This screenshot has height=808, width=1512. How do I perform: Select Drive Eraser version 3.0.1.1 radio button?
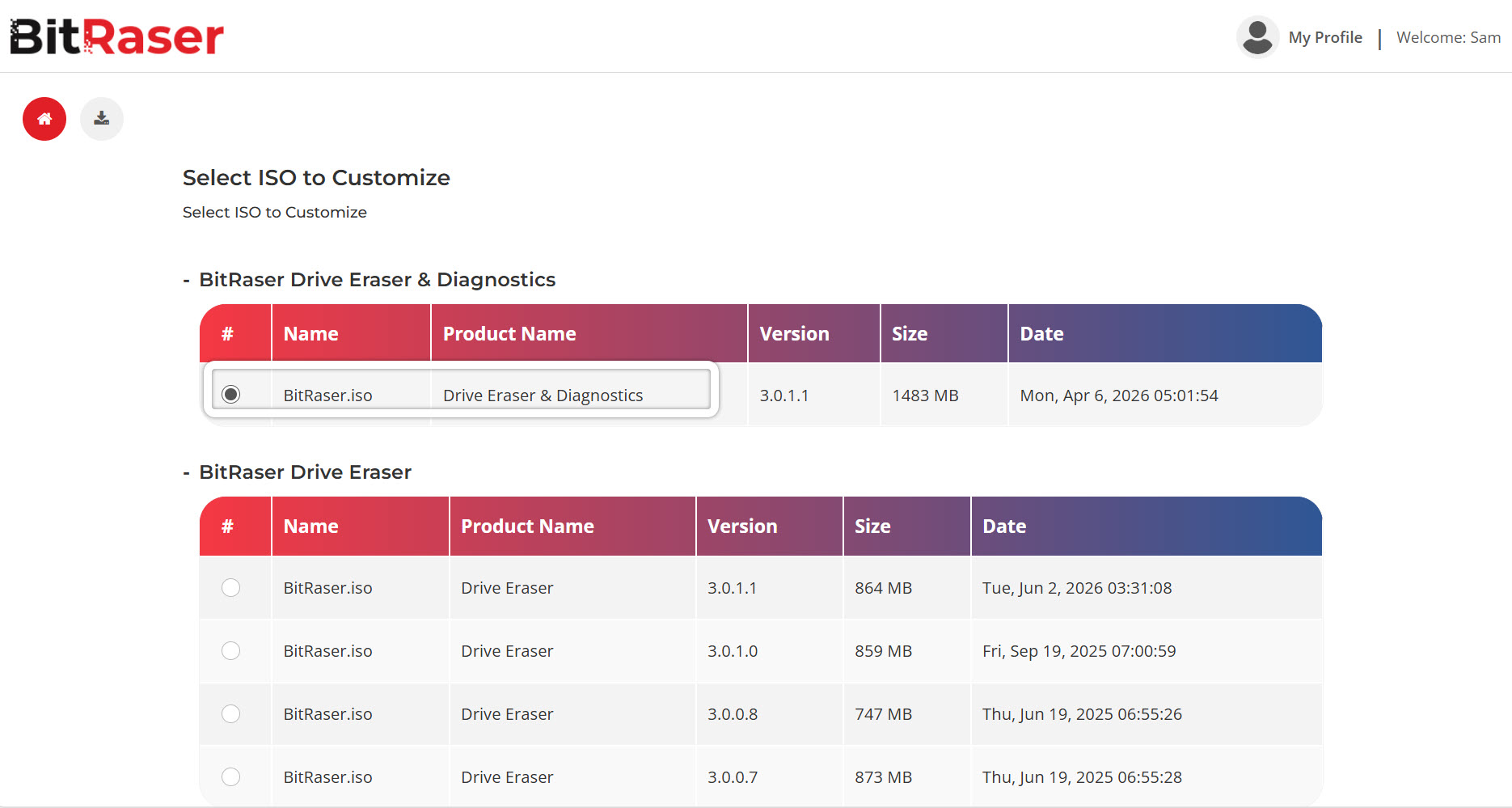[231, 587]
